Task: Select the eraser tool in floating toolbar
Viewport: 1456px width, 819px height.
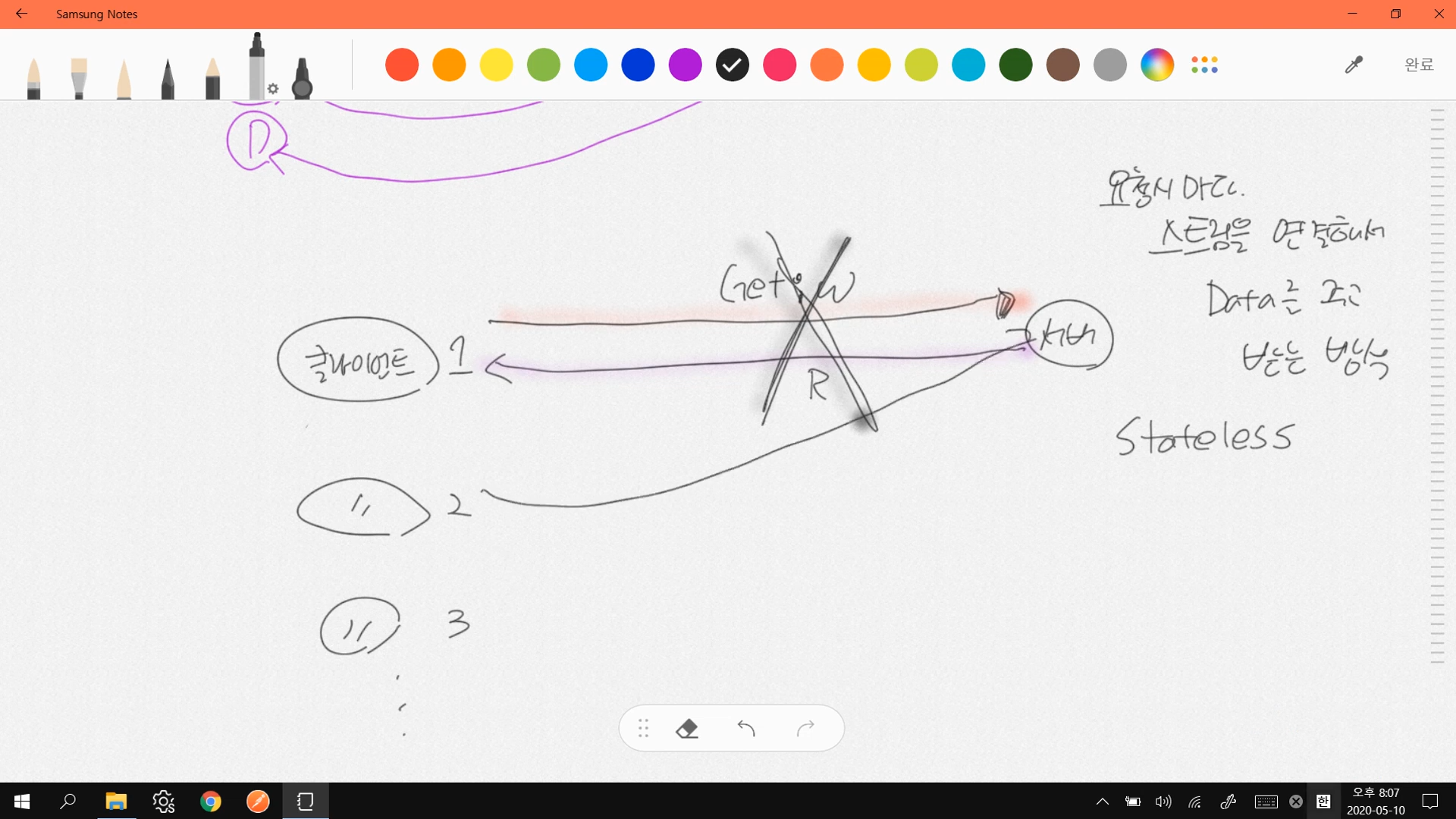Action: [x=687, y=729]
